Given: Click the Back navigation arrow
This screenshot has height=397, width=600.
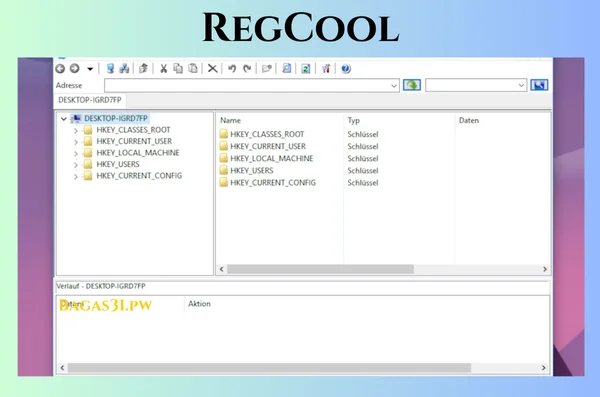Looking at the screenshot, I should (60, 69).
